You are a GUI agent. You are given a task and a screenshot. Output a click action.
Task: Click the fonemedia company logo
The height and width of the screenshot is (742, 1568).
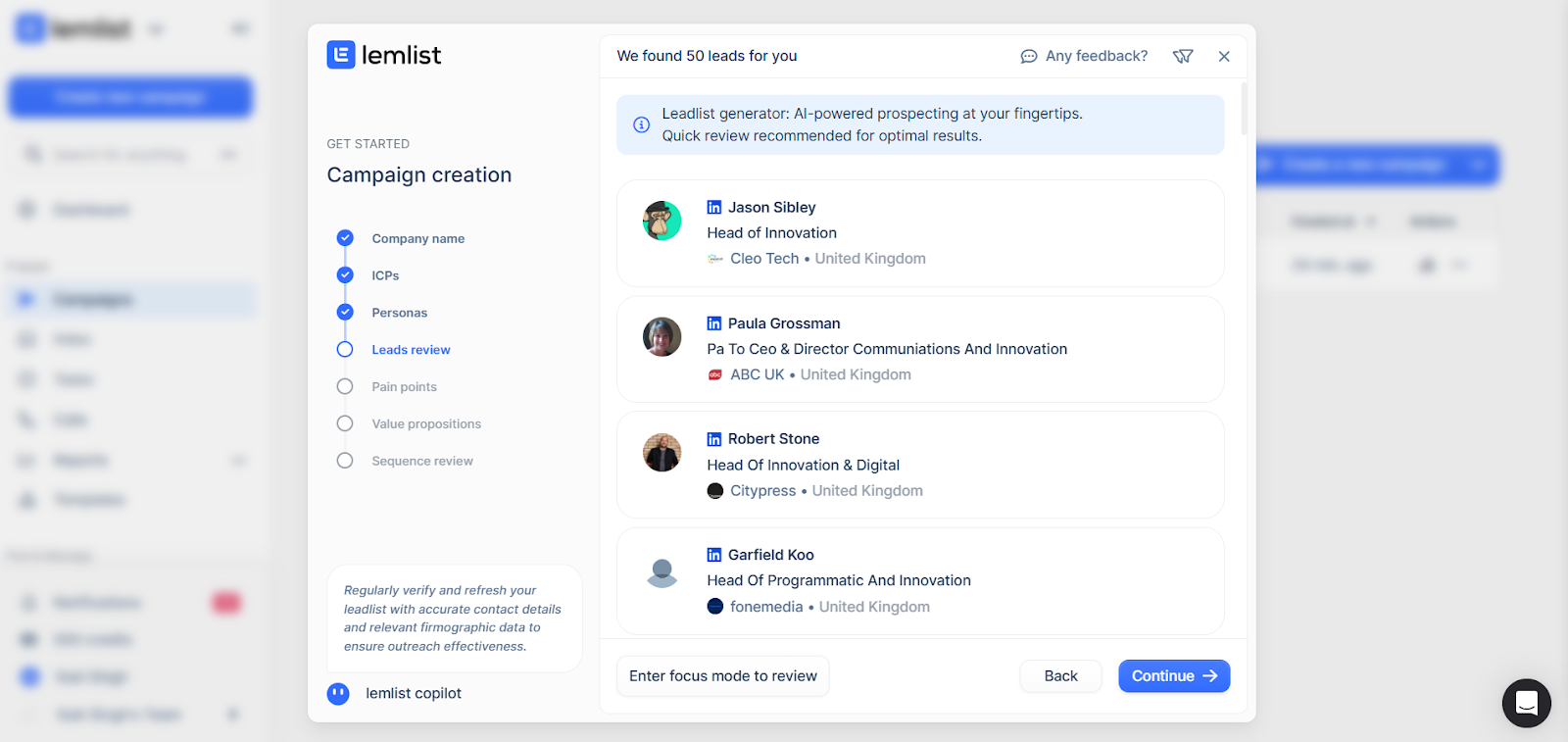(x=715, y=607)
